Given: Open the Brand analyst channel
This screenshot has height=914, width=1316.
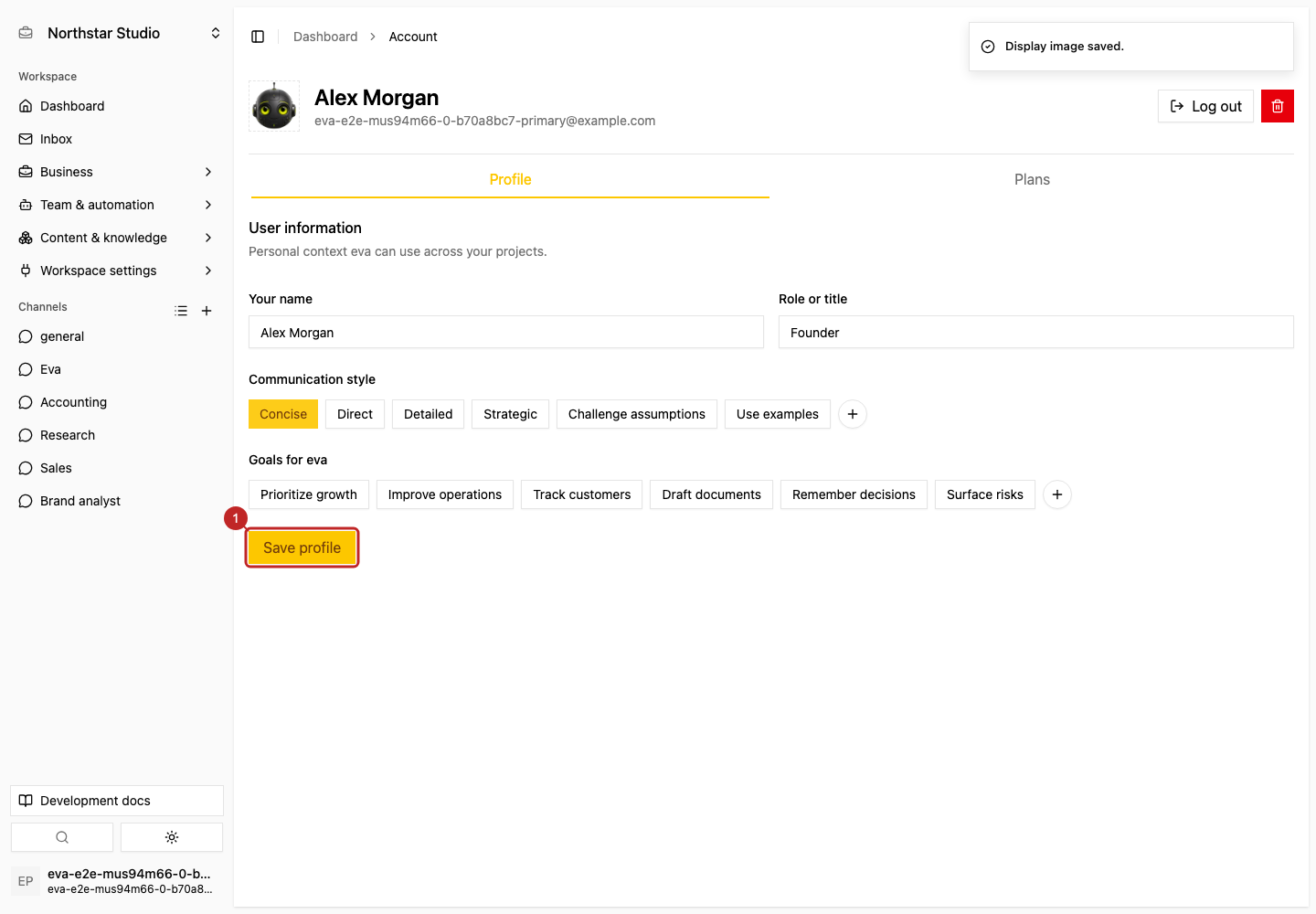Looking at the screenshot, I should click(x=117, y=501).
